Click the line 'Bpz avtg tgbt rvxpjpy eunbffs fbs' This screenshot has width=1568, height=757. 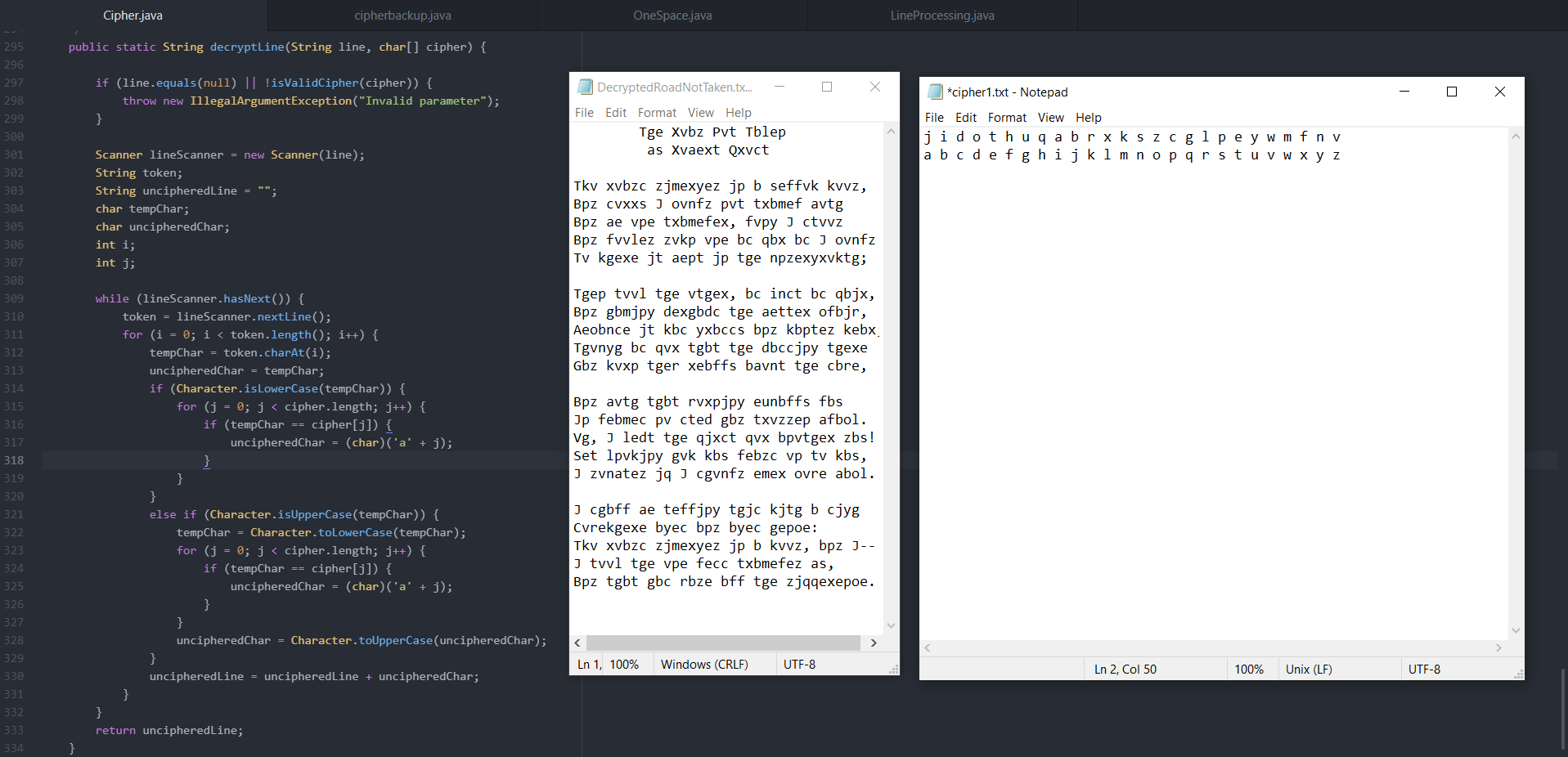coord(708,402)
